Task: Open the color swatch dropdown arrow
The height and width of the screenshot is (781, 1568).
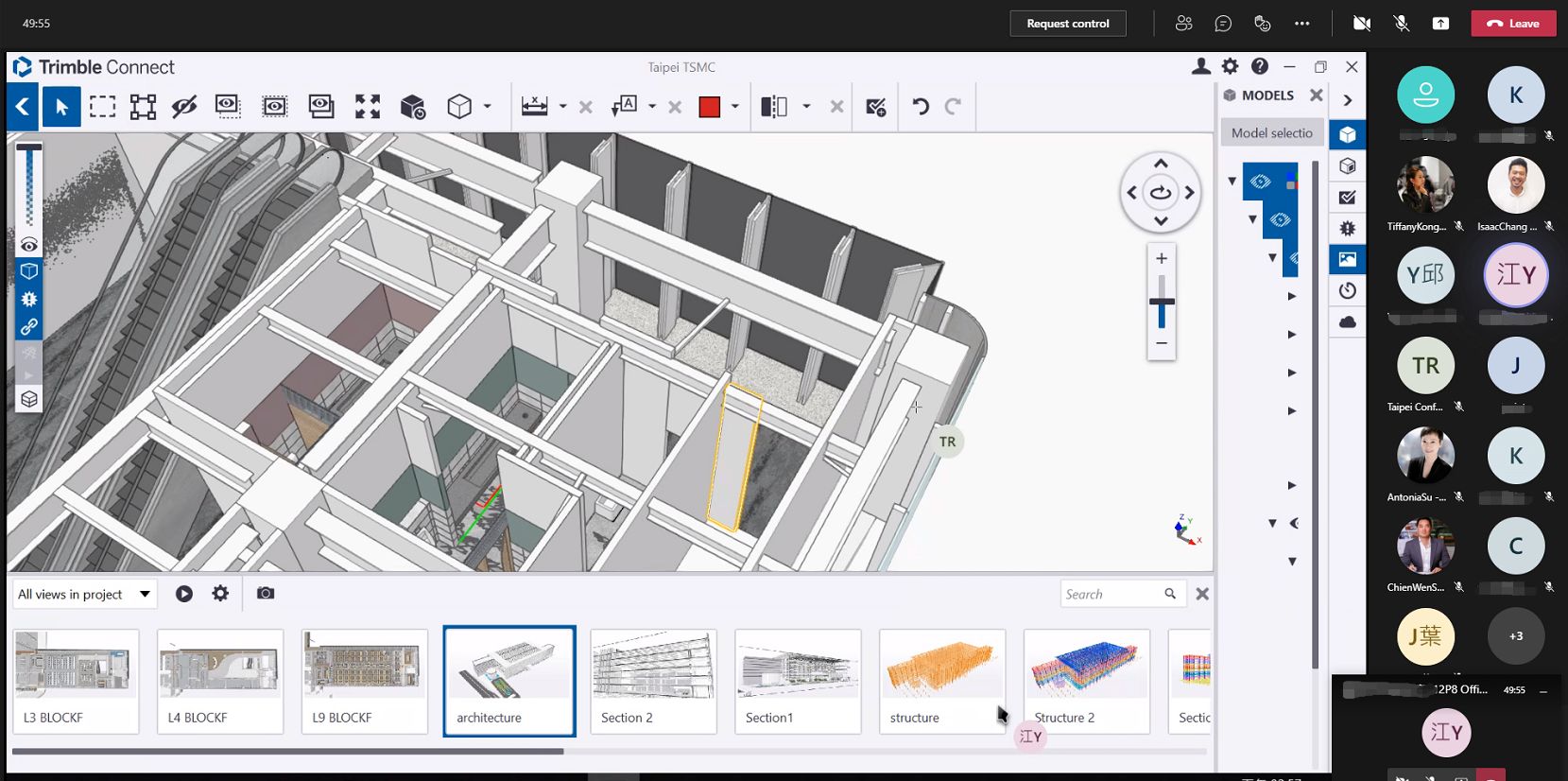Action: (734, 107)
